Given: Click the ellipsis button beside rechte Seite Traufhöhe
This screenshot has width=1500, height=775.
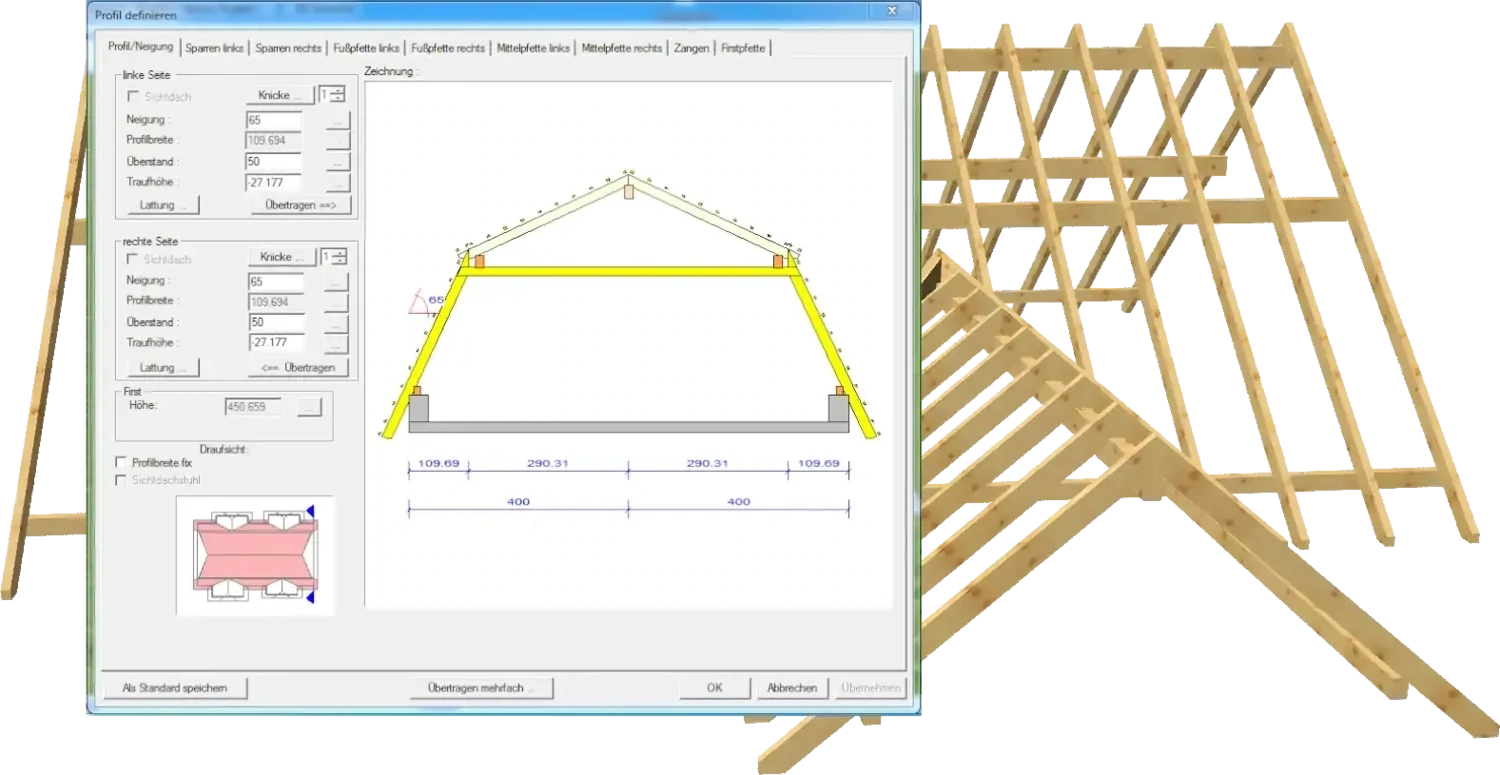Looking at the screenshot, I should coord(336,344).
